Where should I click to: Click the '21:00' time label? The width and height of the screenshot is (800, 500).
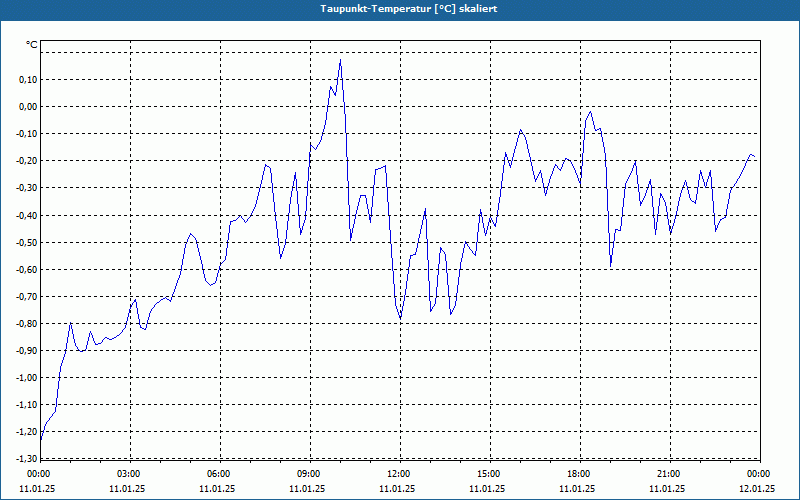[667, 474]
